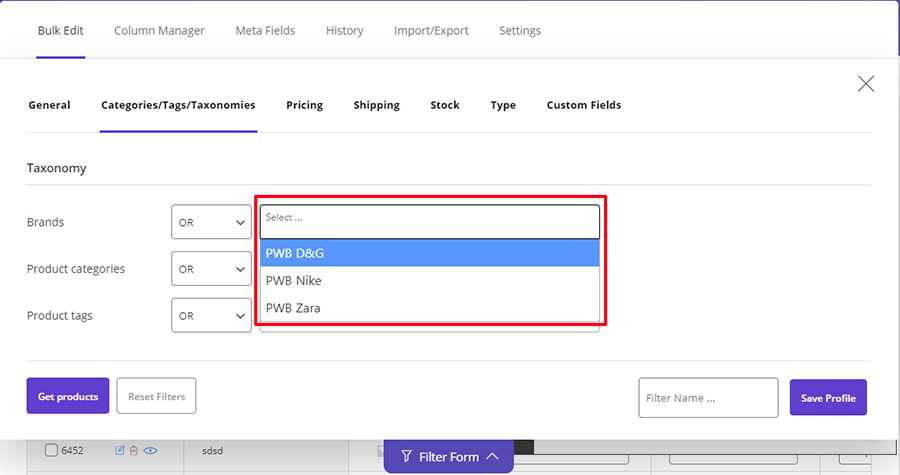Click the Save Profile button
This screenshot has width=900, height=475.
coord(828,398)
